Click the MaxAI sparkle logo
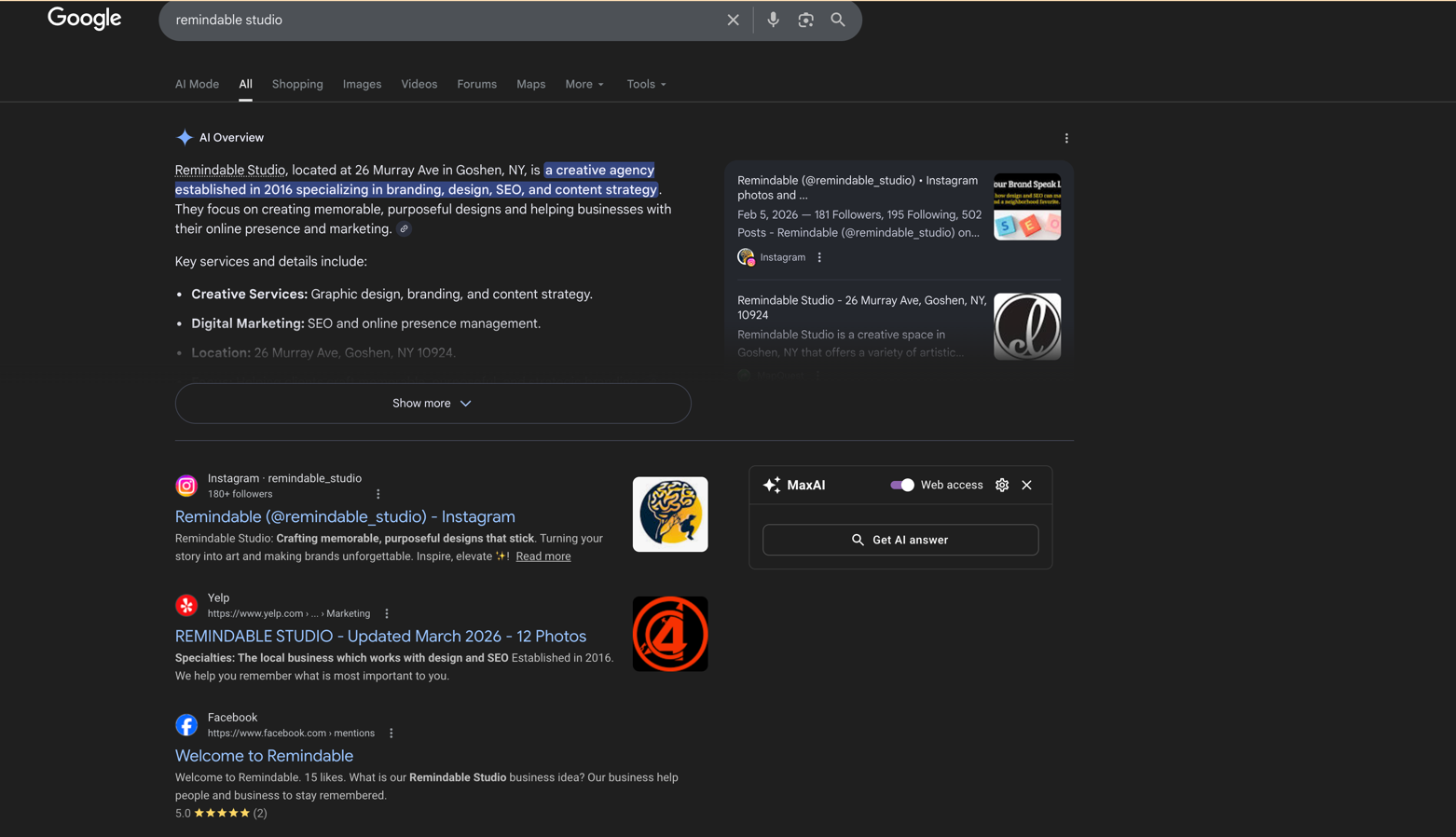This screenshot has width=1456, height=837. 772,485
